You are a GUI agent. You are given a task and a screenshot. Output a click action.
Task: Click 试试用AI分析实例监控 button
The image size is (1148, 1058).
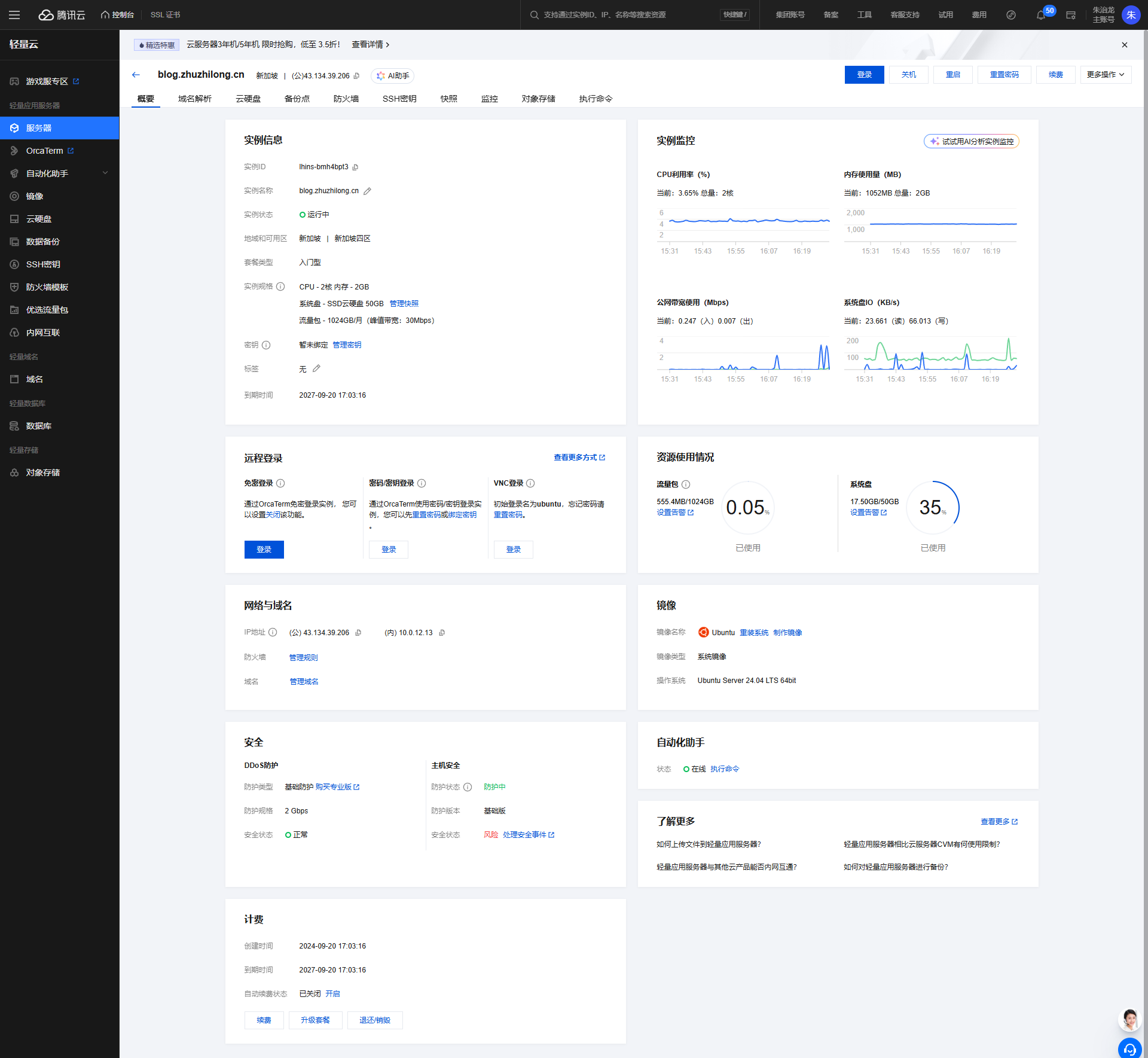pos(972,142)
